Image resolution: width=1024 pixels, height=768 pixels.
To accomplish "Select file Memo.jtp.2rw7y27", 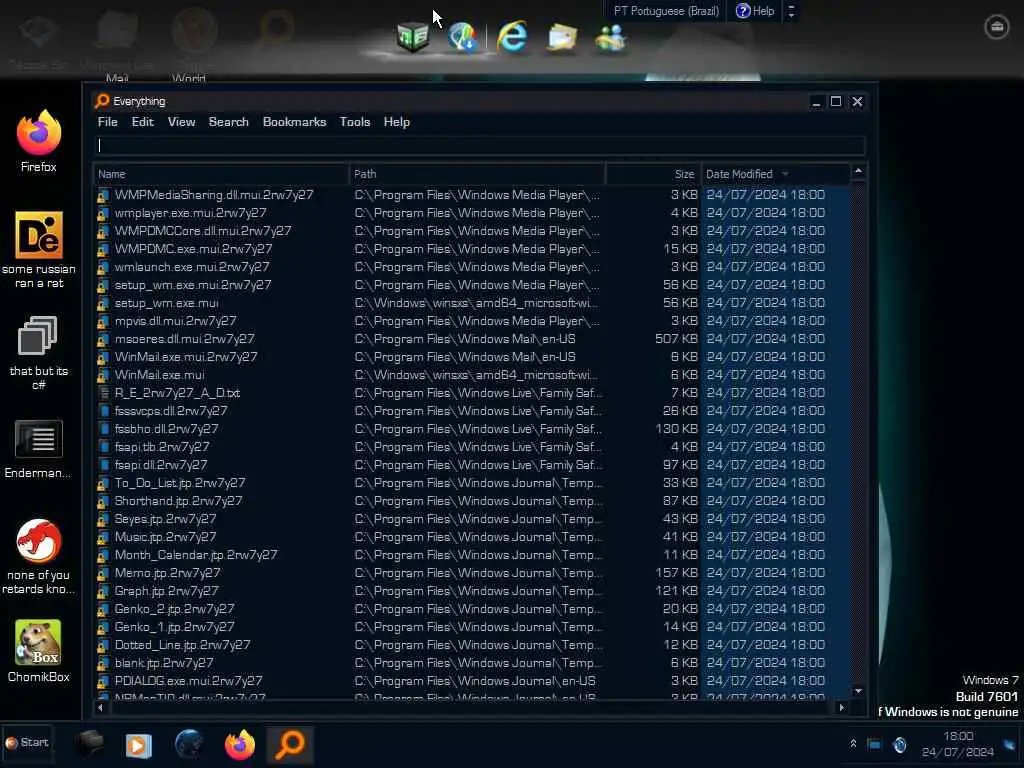I will (167, 573).
